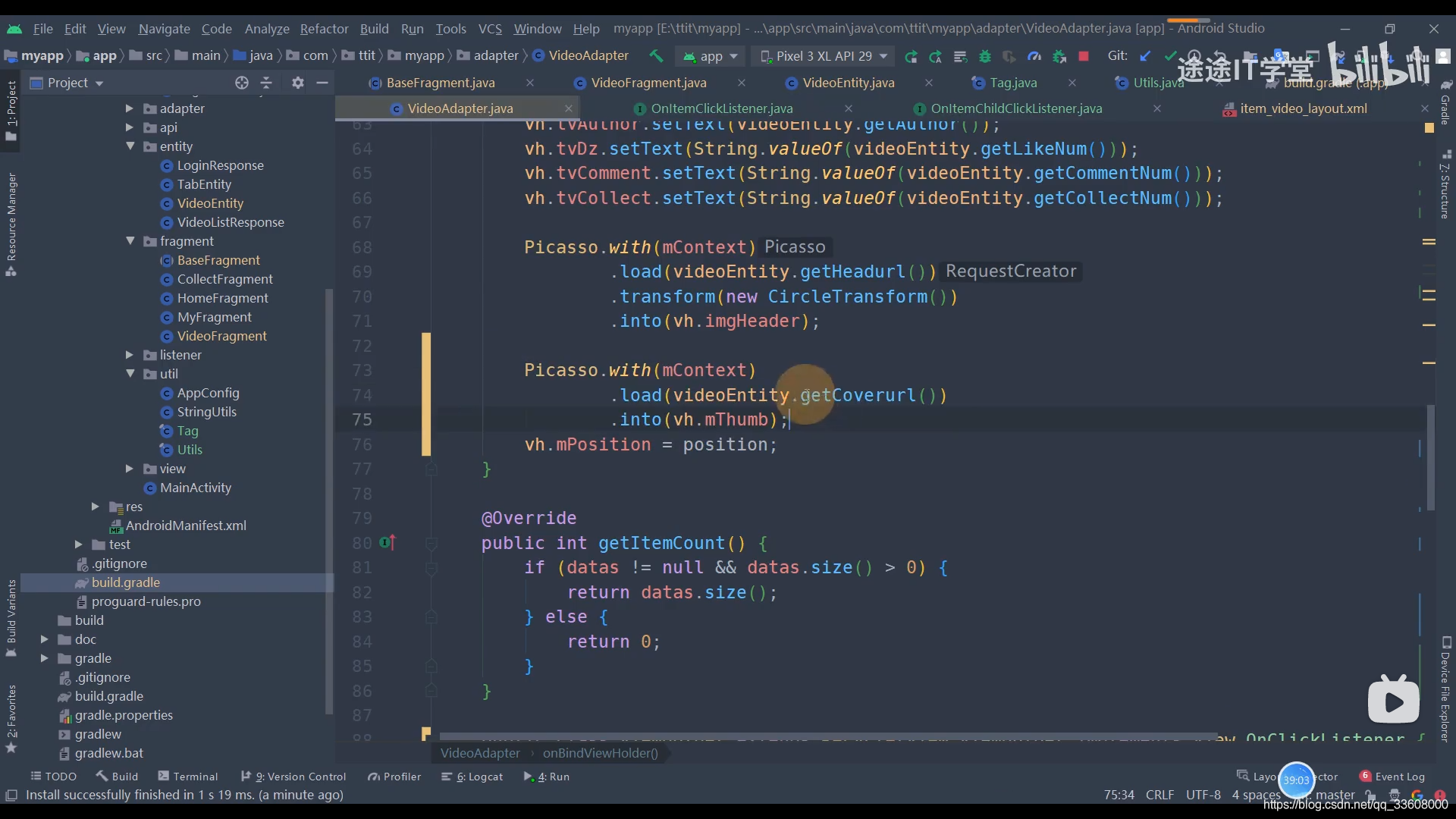
Task: Close the VideoAdapter.java tab
Action: click(x=568, y=108)
